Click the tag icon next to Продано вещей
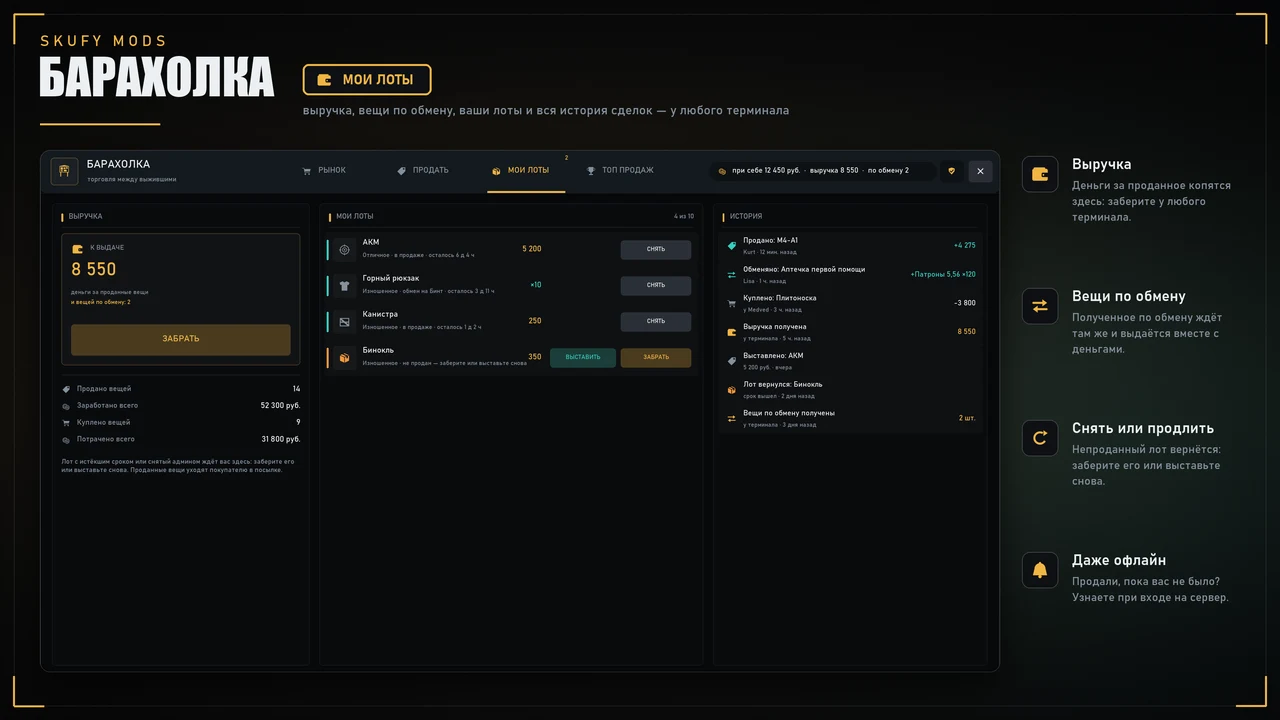 [67, 389]
